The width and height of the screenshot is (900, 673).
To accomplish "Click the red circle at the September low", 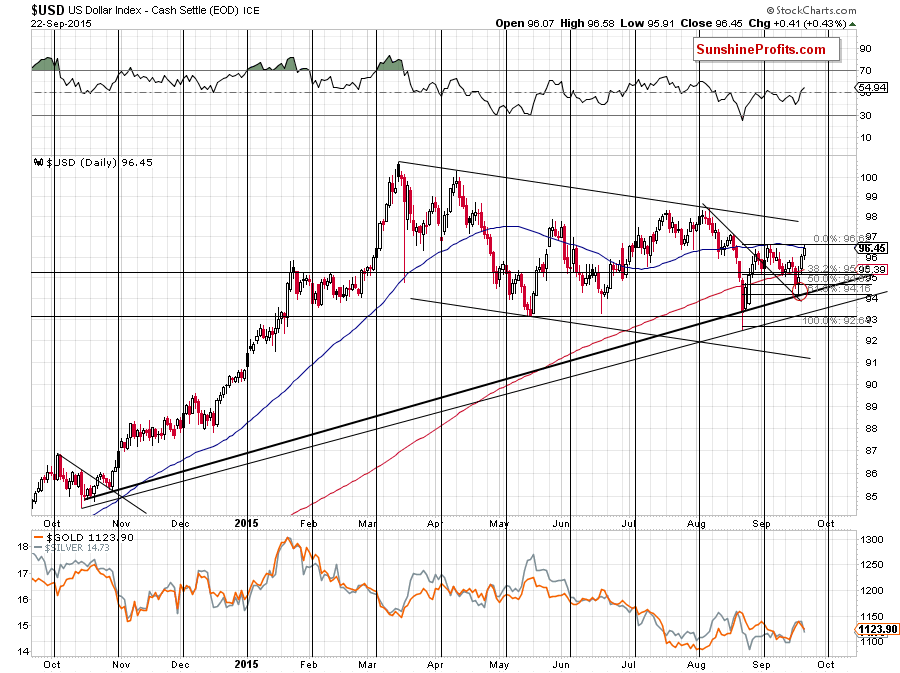I will (800, 292).
